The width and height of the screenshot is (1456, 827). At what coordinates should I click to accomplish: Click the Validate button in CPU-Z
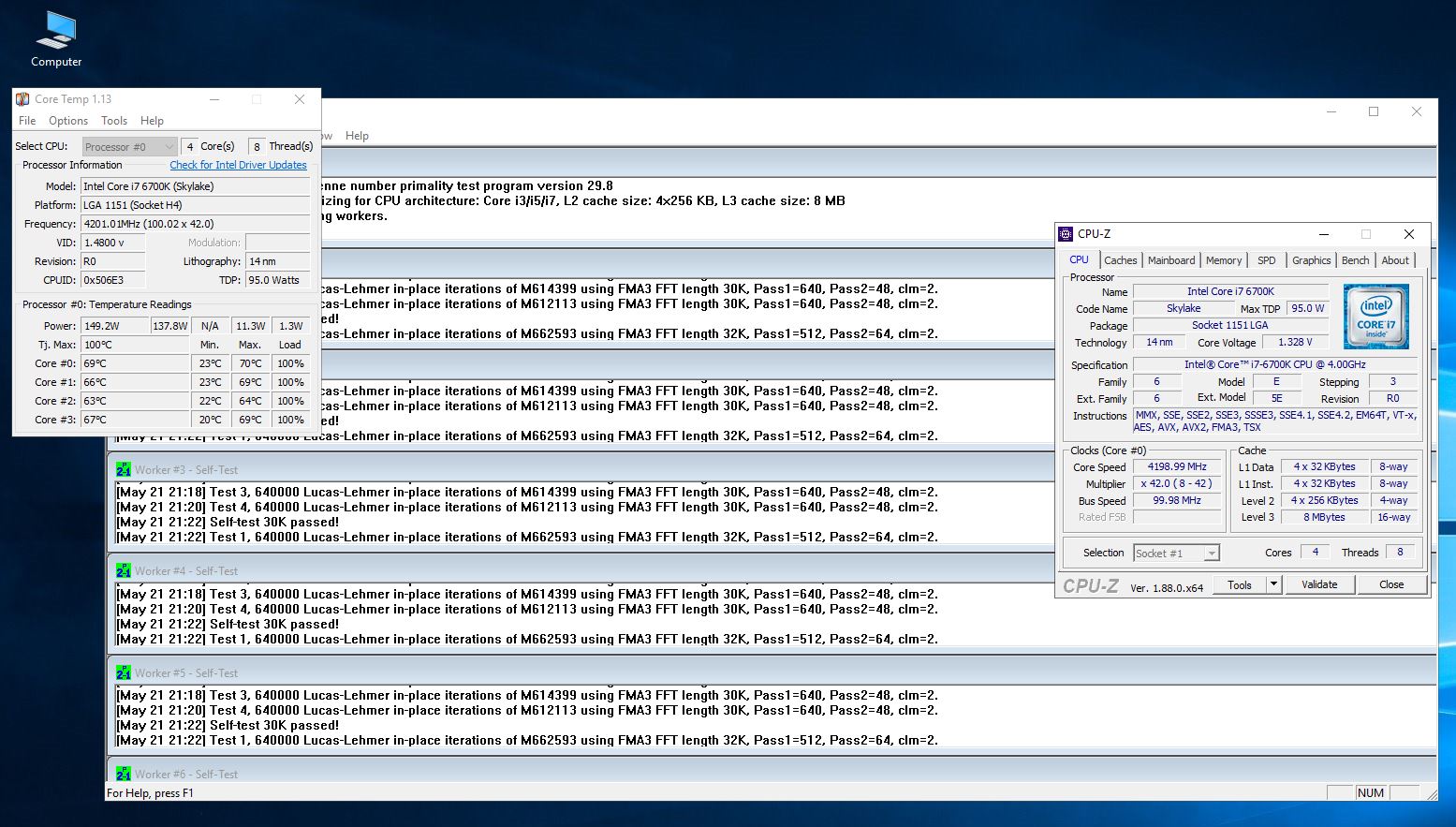1319,584
